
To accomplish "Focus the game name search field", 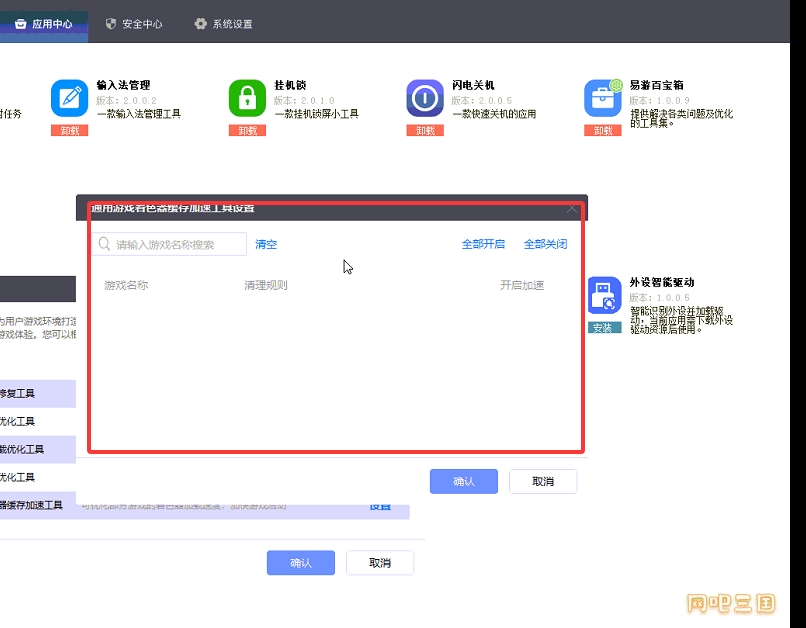I will (178, 244).
